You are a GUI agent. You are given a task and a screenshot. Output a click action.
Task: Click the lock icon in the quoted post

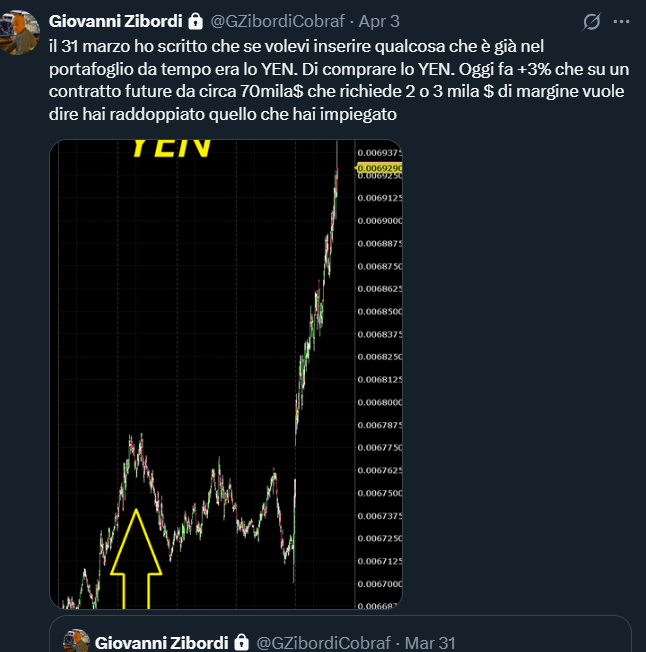tap(242, 641)
